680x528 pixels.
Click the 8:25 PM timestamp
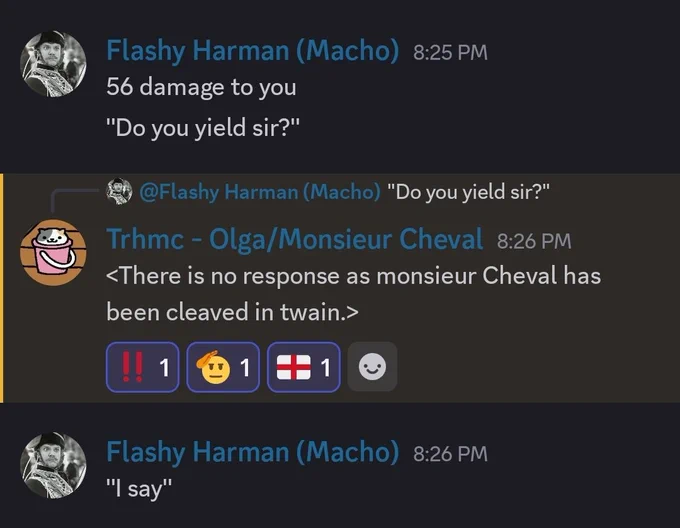(x=450, y=52)
